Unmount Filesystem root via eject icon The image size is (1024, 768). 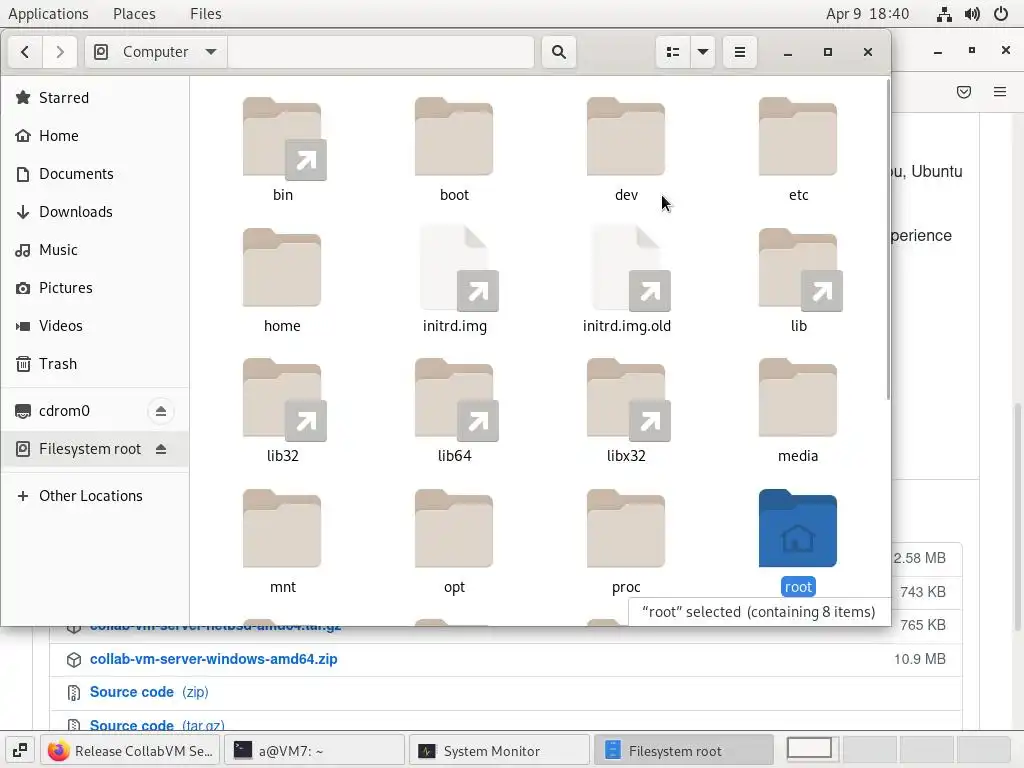[x=161, y=449]
